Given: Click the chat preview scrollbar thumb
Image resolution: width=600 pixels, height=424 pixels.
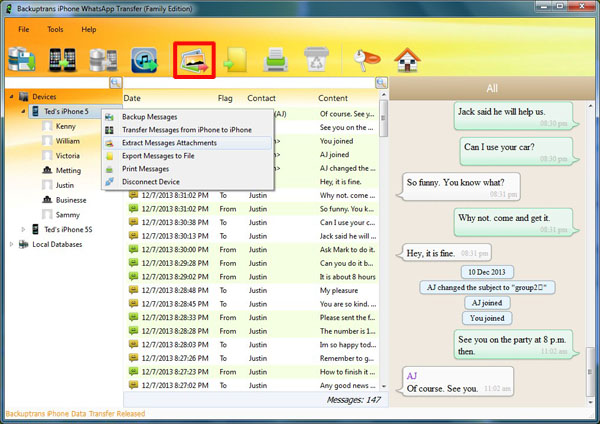Looking at the screenshot, I should coord(590,372).
